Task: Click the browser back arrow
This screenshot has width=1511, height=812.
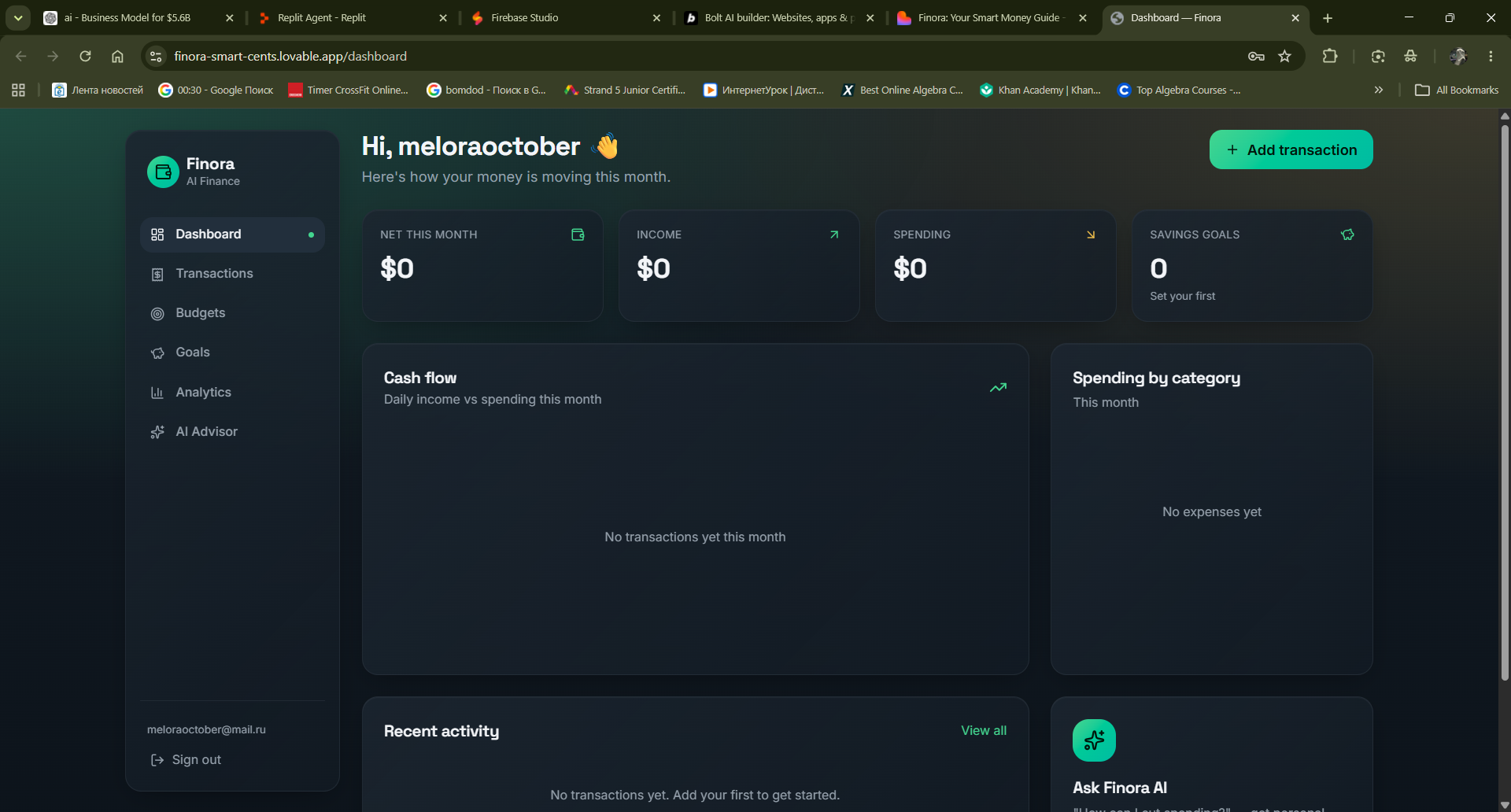Action: (21, 56)
